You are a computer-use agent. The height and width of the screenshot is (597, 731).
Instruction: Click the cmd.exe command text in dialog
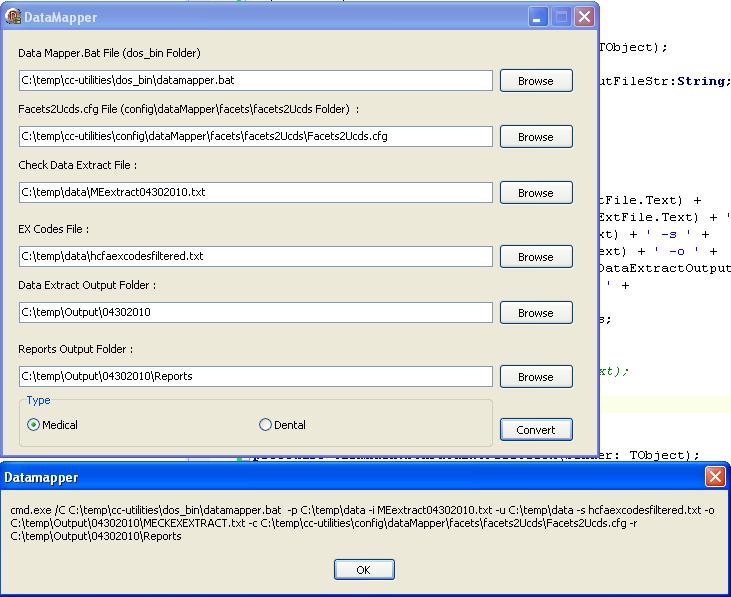point(362,523)
